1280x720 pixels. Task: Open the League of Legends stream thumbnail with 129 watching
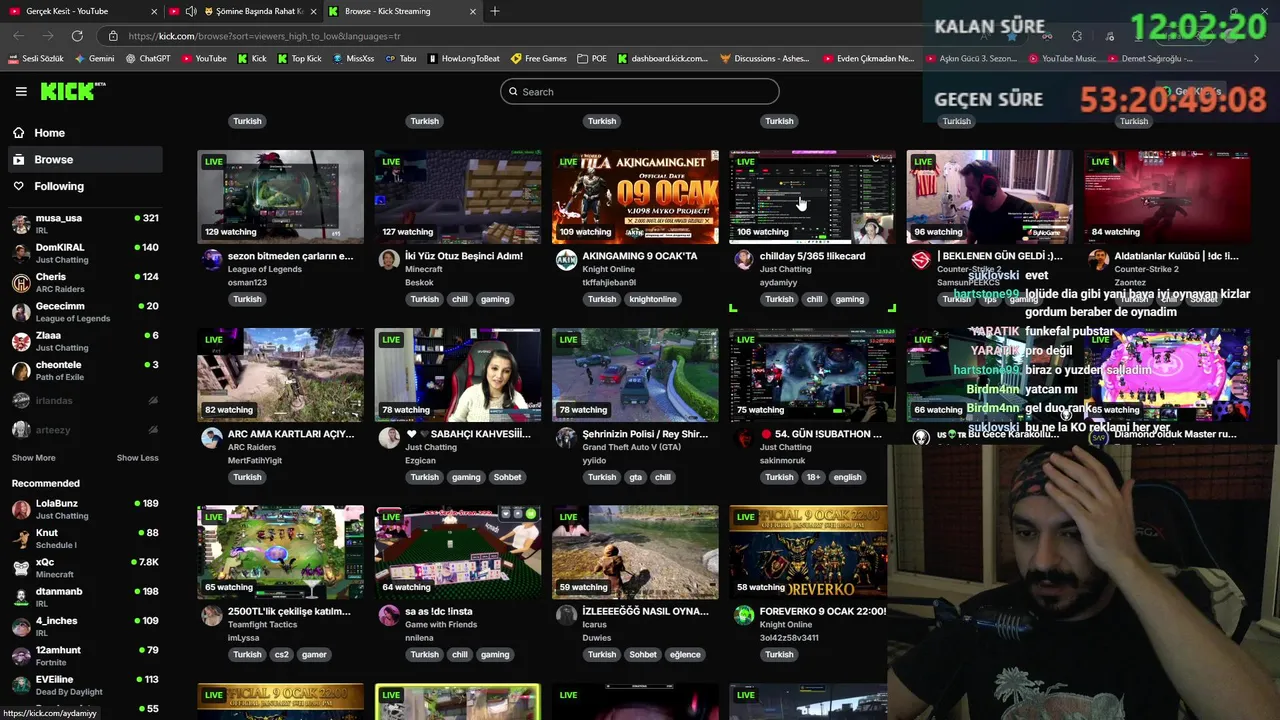tap(281, 197)
